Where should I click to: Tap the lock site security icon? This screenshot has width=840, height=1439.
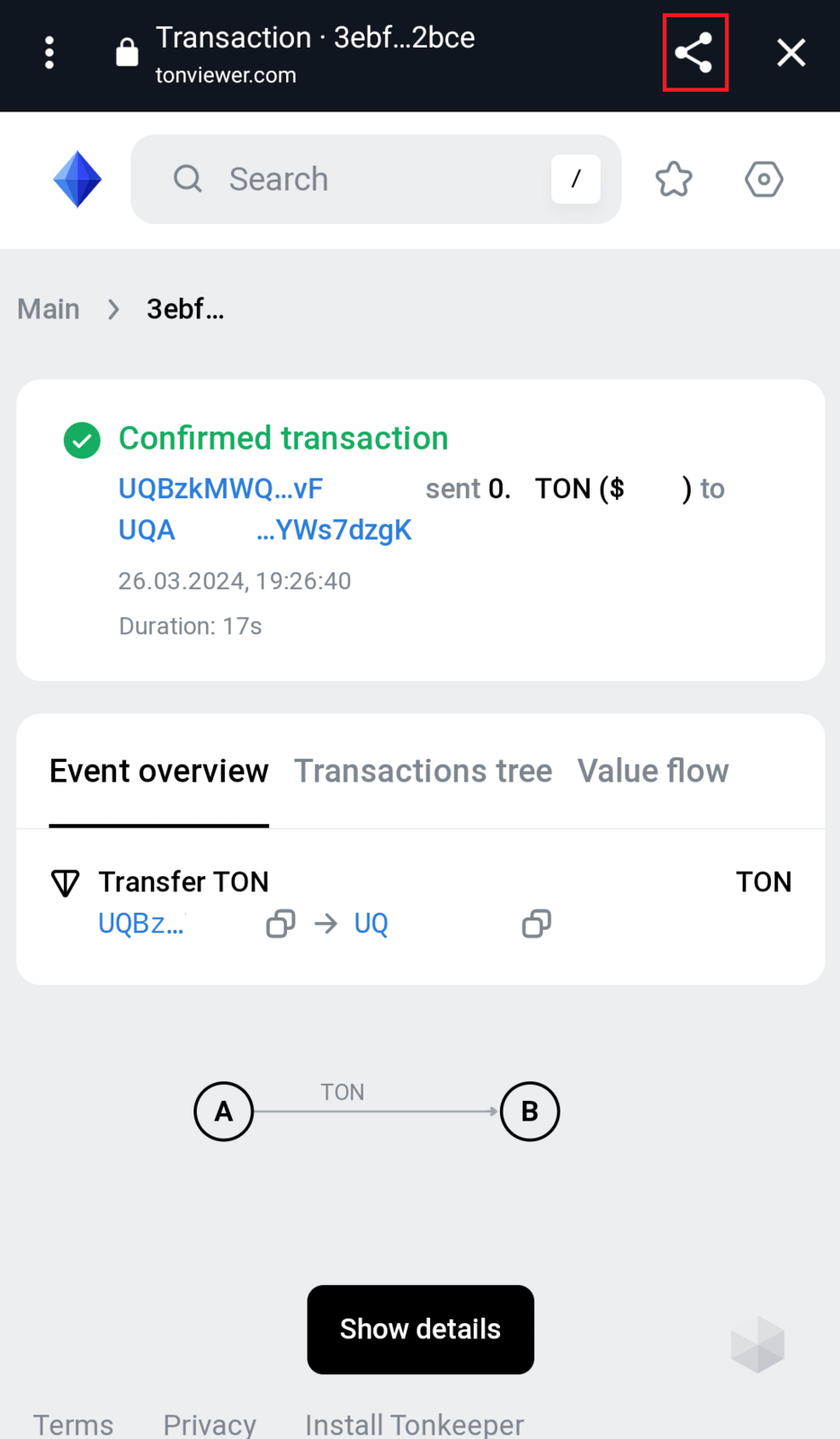127,53
